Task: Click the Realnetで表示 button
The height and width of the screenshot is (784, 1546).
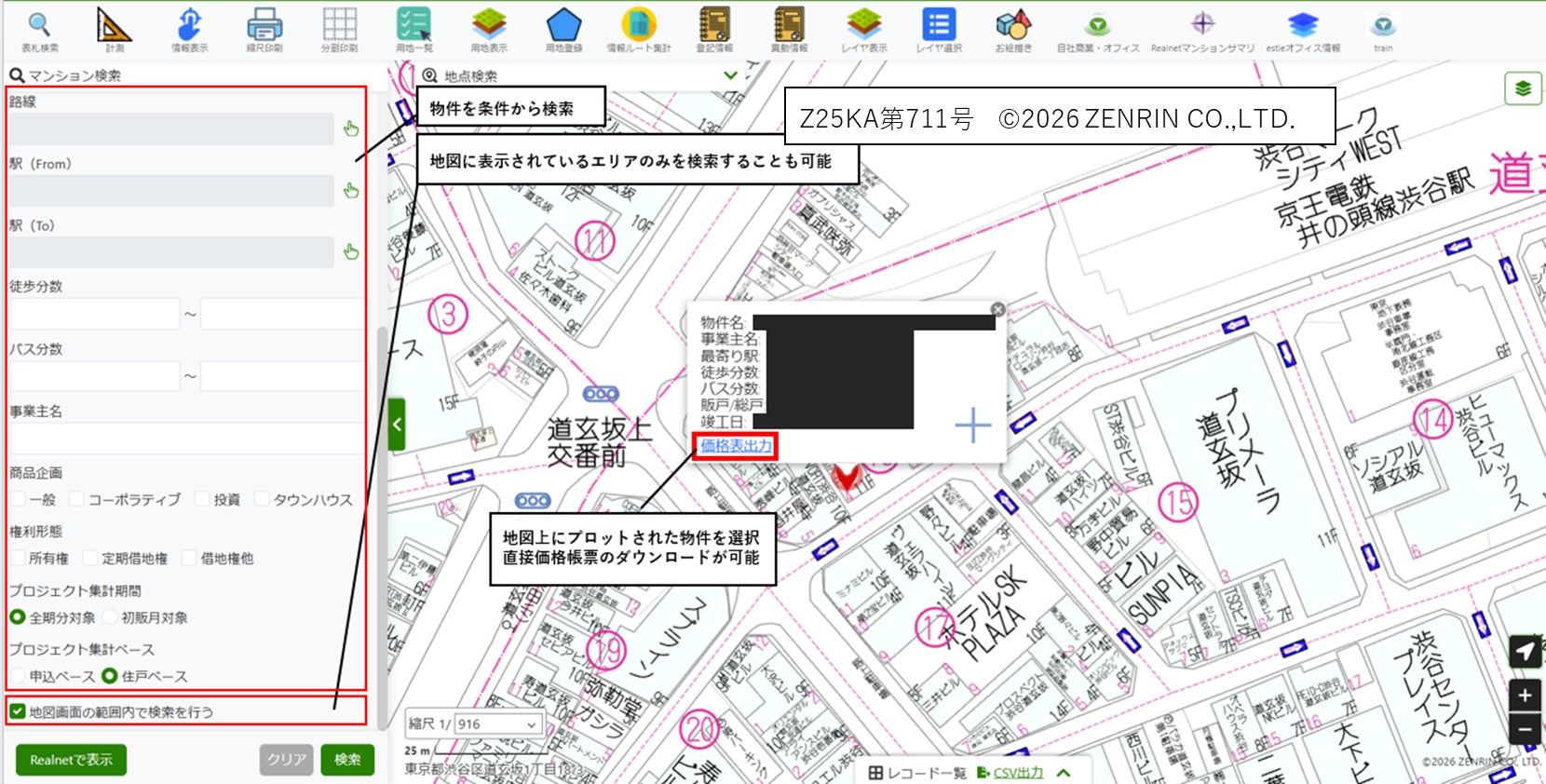Action: pyautogui.click(x=71, y=760)
